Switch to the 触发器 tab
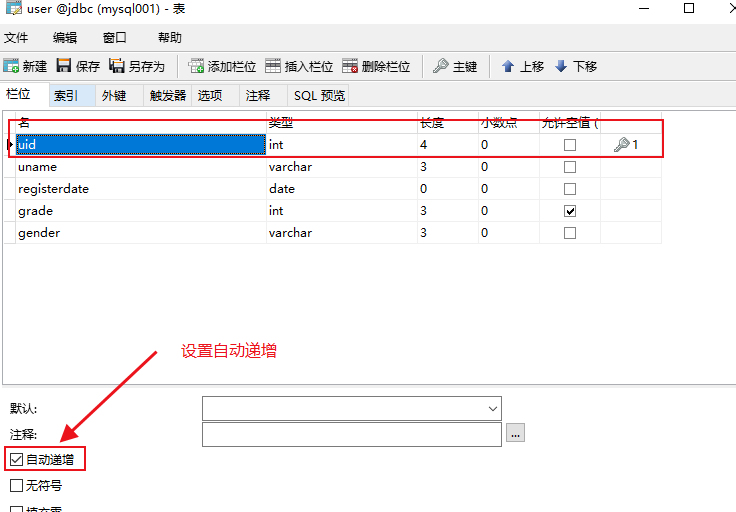 click(x=168, y=96)
